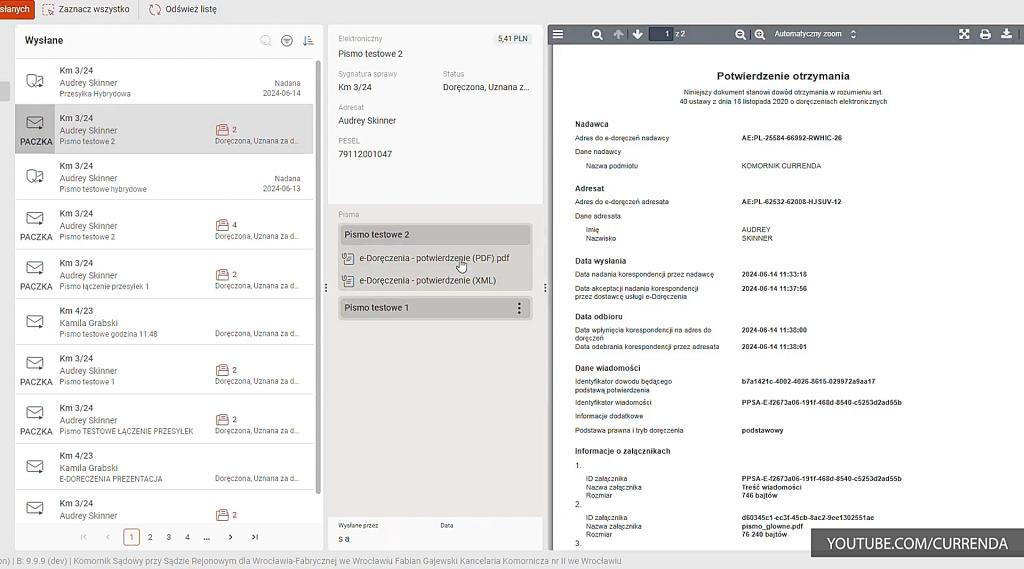1024x569 pixels.
Task: Go to next page in PDF viewer
Action: tap(638, 34)
